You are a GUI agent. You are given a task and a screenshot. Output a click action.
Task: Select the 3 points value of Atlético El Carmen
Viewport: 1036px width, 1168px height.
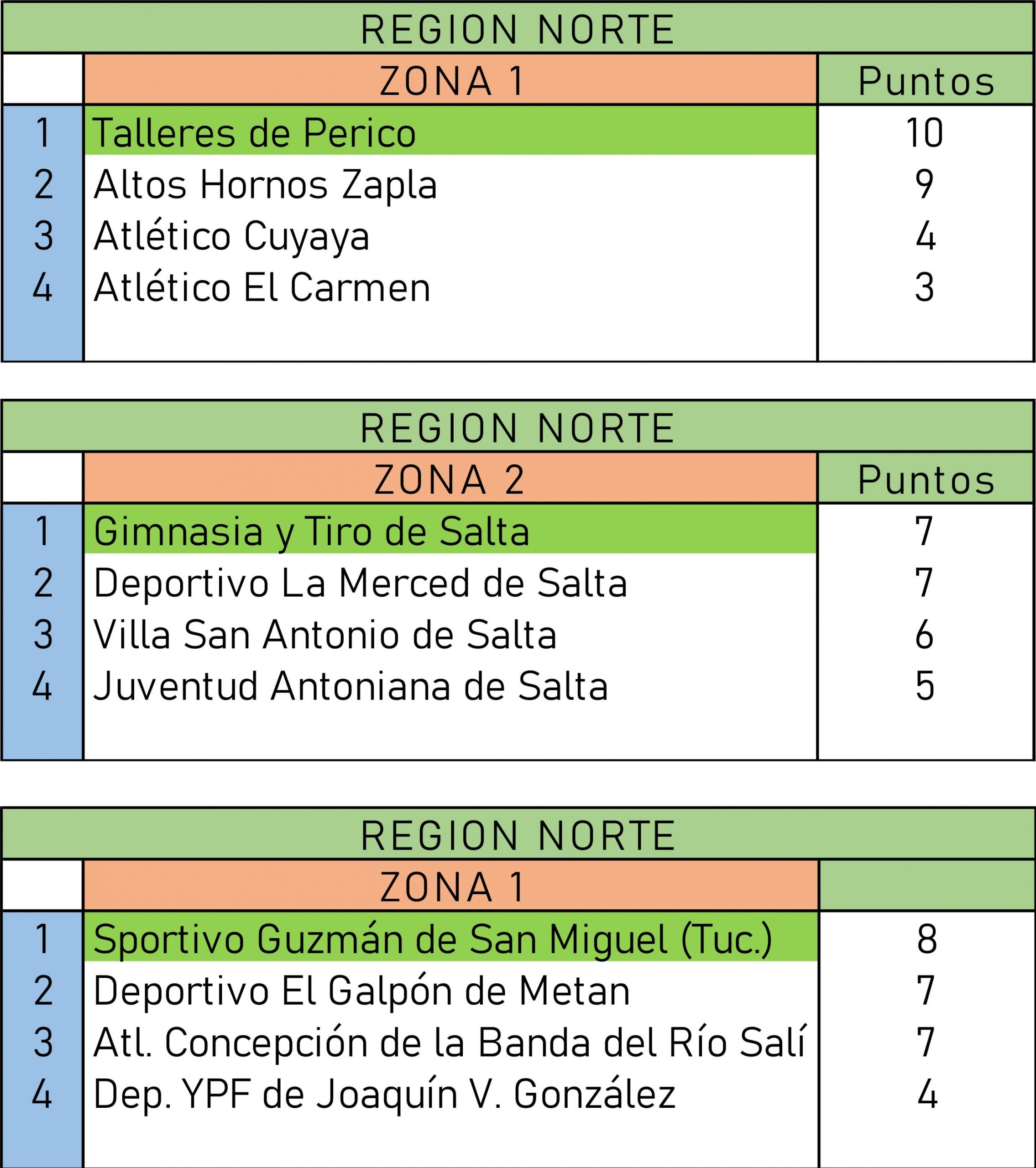click(x=925, y=287)
